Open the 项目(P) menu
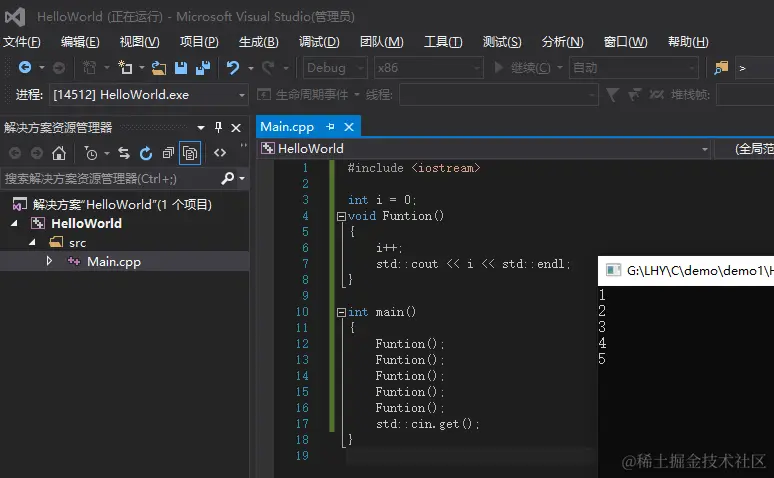 (x=199, y=42)
